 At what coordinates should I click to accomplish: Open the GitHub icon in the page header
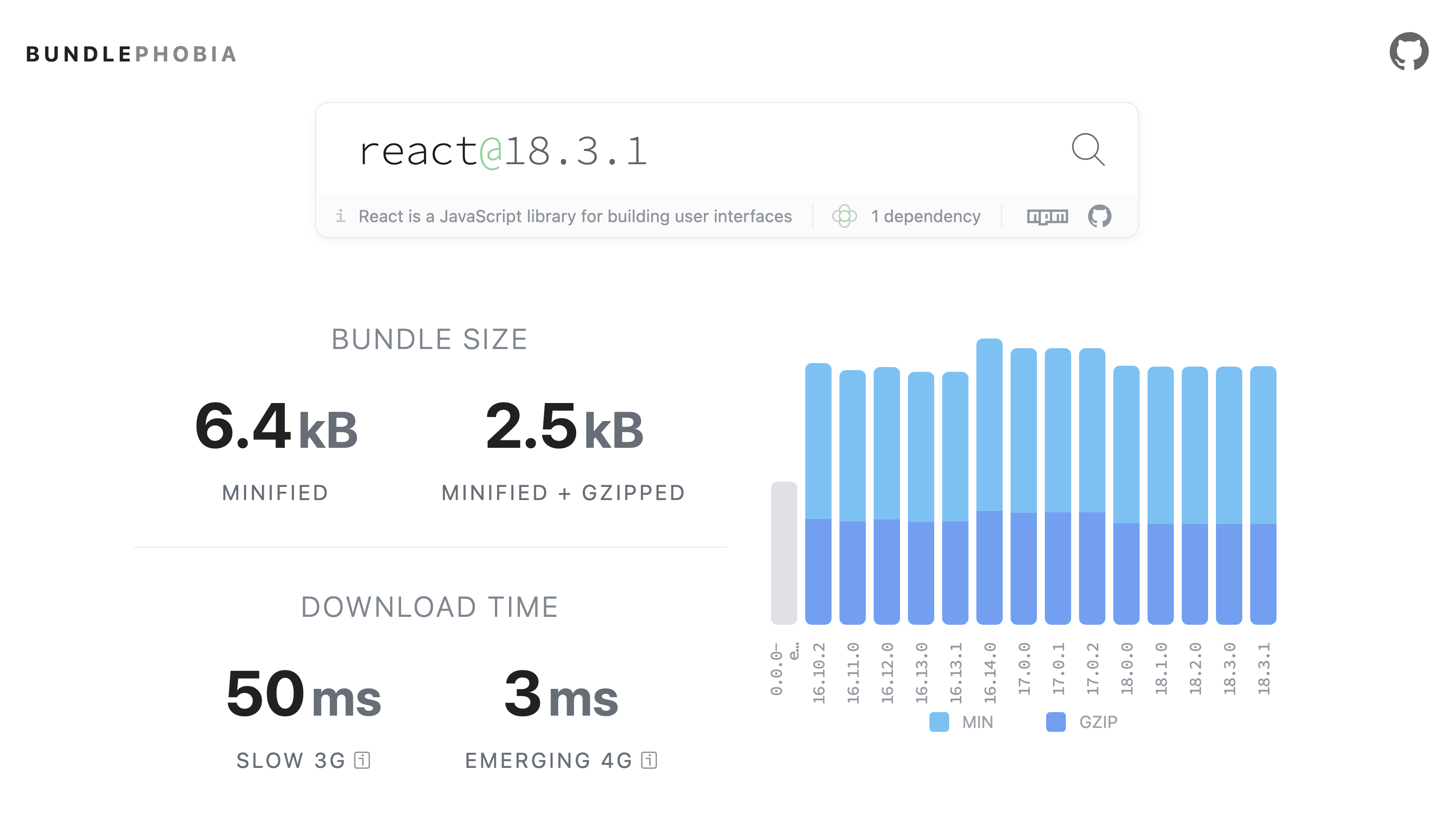[1409, 51]
